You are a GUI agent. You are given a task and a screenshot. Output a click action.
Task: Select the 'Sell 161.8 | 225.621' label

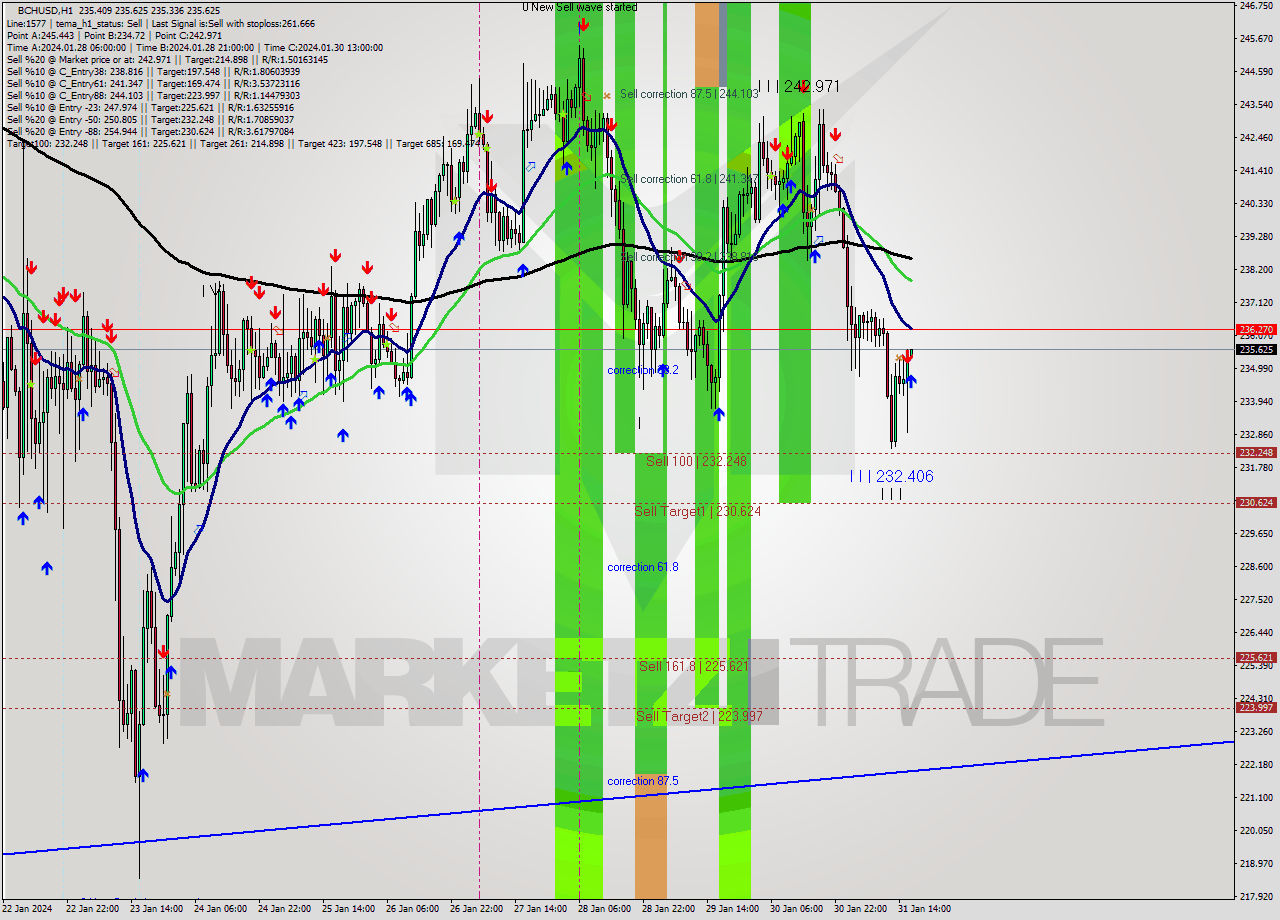click(694, 666)
